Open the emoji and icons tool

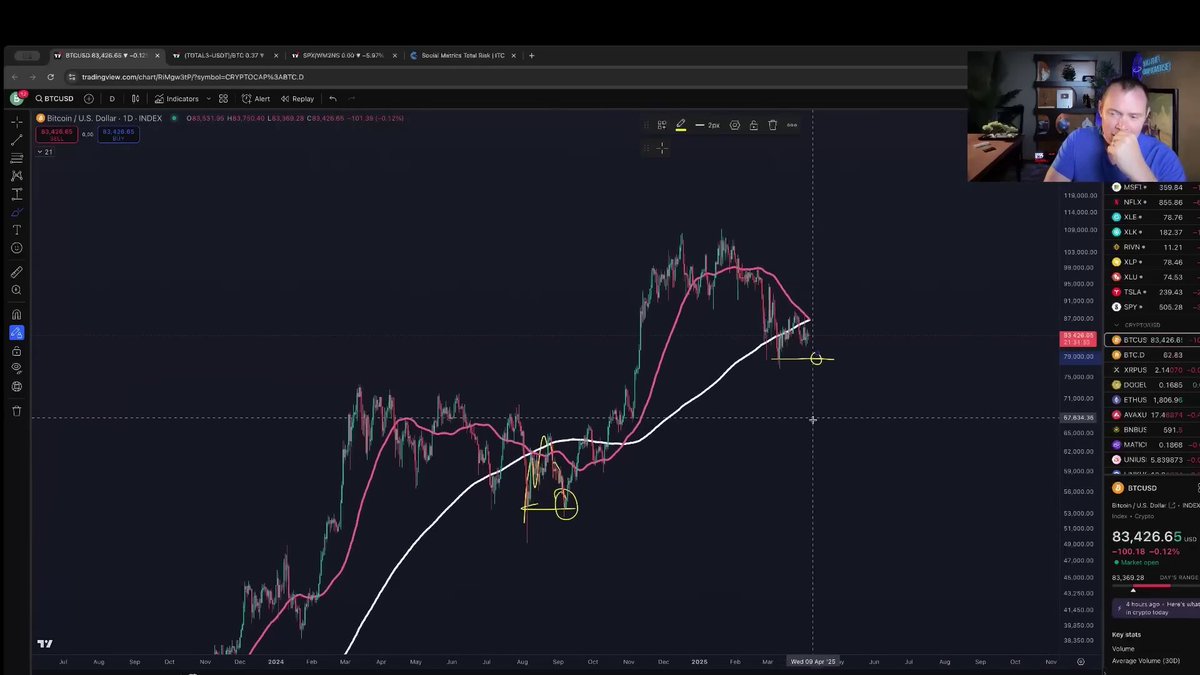[17, 248]
